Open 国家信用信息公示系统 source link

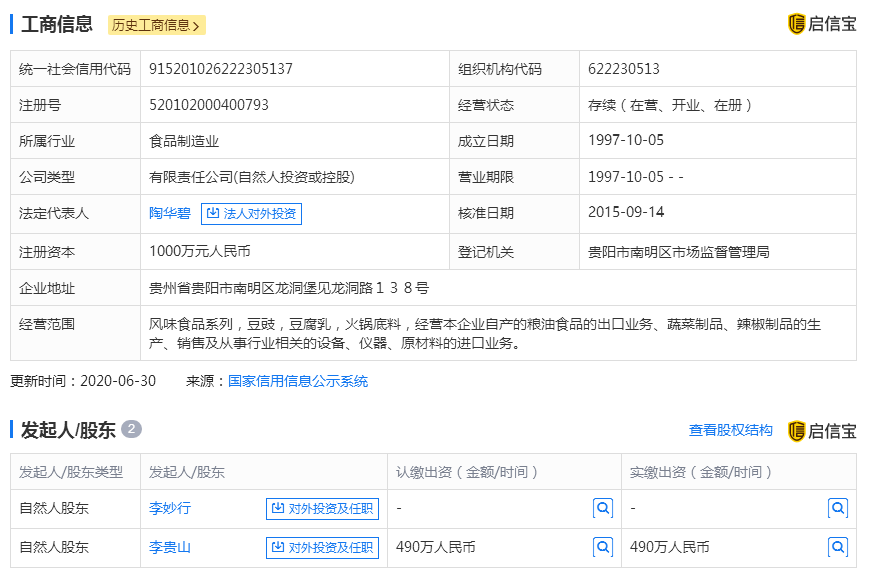298,381
